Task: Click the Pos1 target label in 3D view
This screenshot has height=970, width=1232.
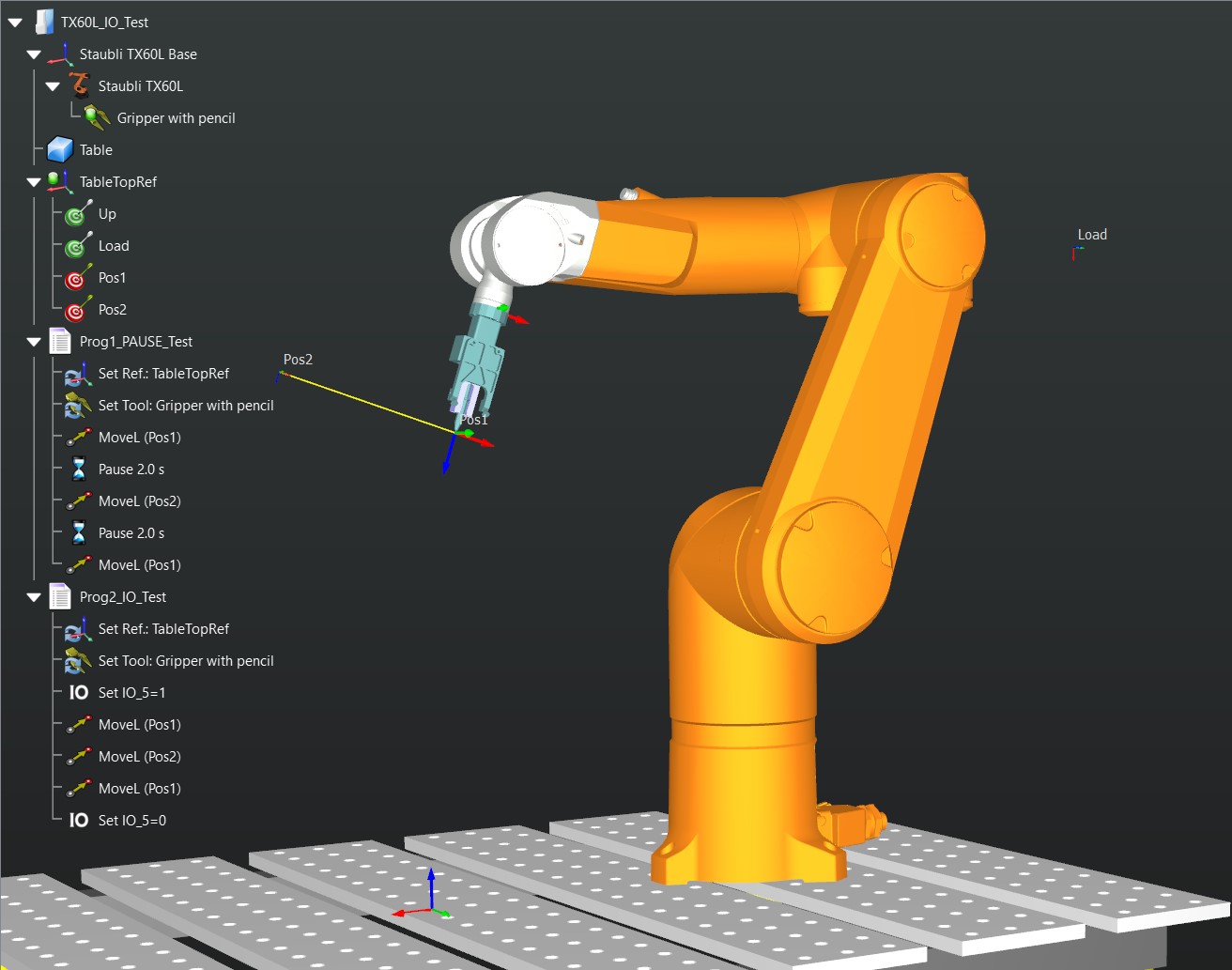Action: pos(474,420)
